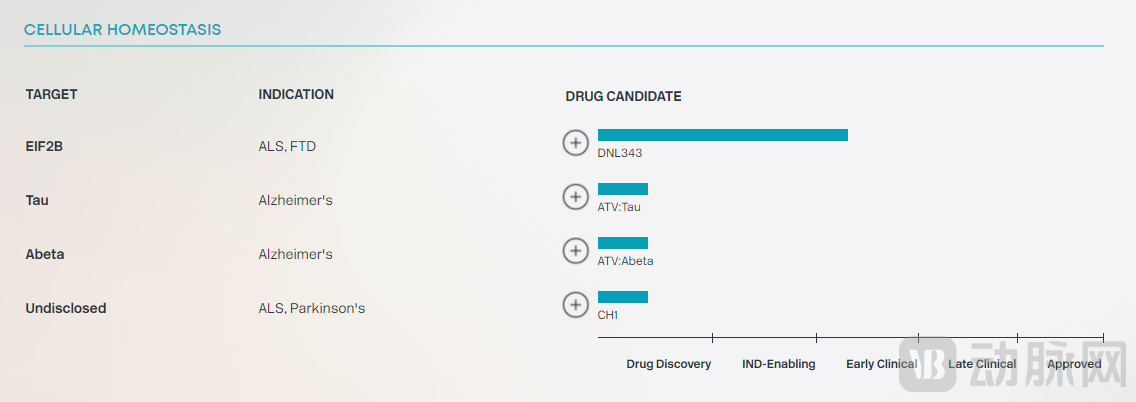
Task: Expand the ATV:Abeta plus icon
Action: 575,250
